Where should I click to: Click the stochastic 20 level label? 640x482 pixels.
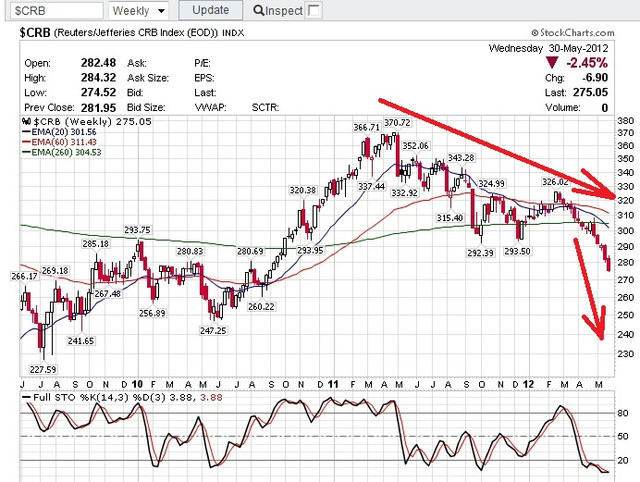(x=623, y=460)
